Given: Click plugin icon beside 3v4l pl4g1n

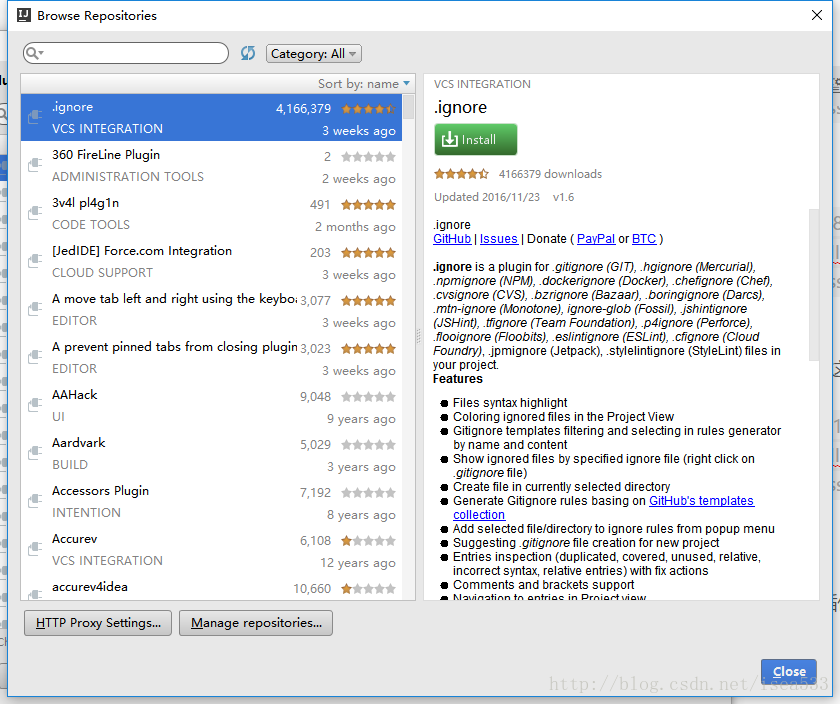Looking at the screenshot, I should point(35,212).
